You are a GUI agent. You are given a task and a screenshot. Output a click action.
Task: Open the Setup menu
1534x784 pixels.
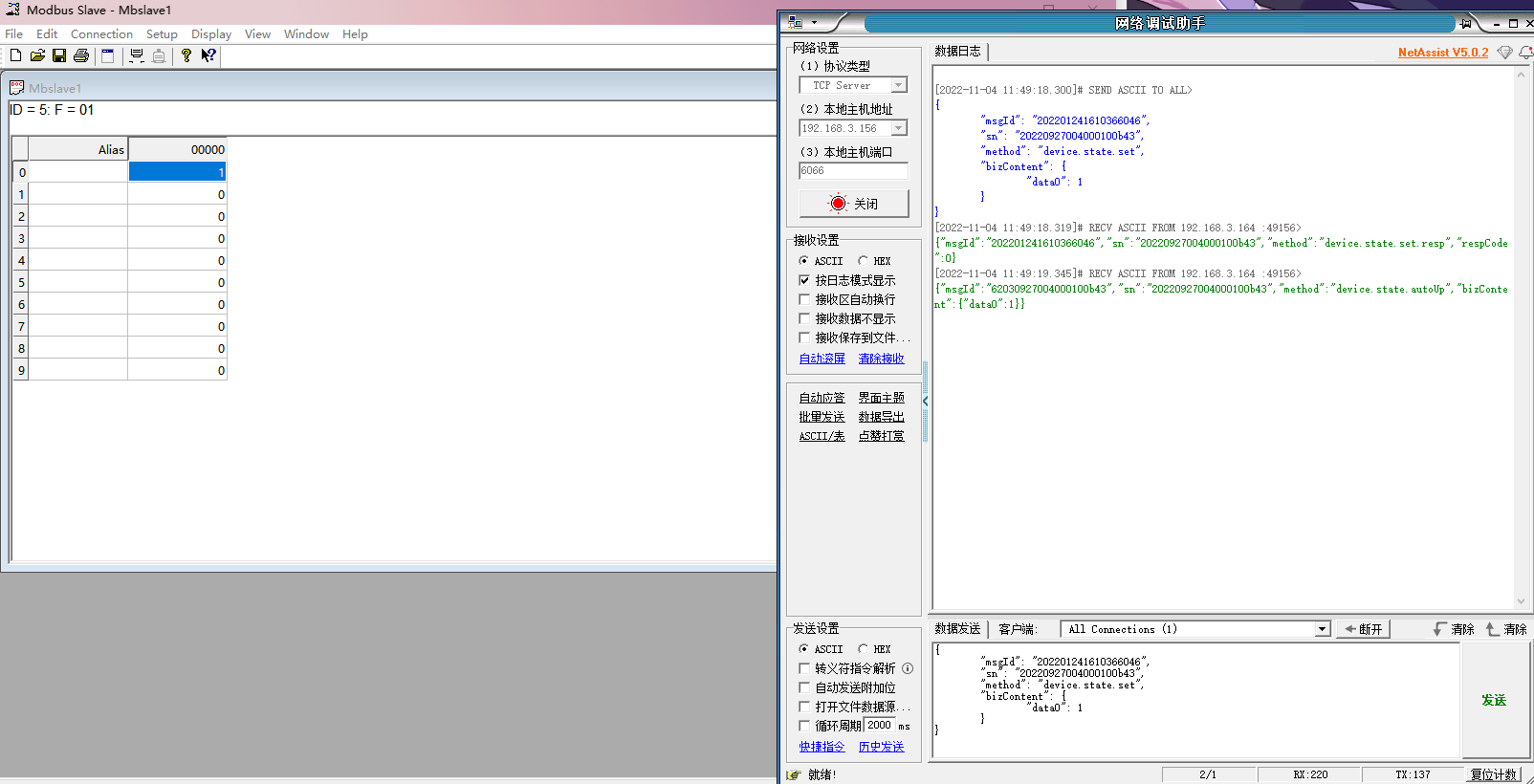point(162,33)
